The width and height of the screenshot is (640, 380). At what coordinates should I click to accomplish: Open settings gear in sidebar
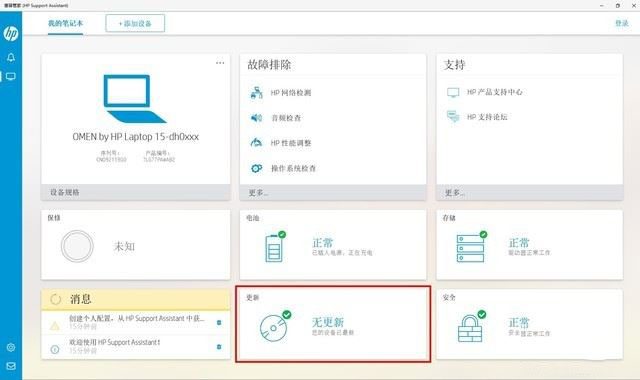[x=11, y=347]
